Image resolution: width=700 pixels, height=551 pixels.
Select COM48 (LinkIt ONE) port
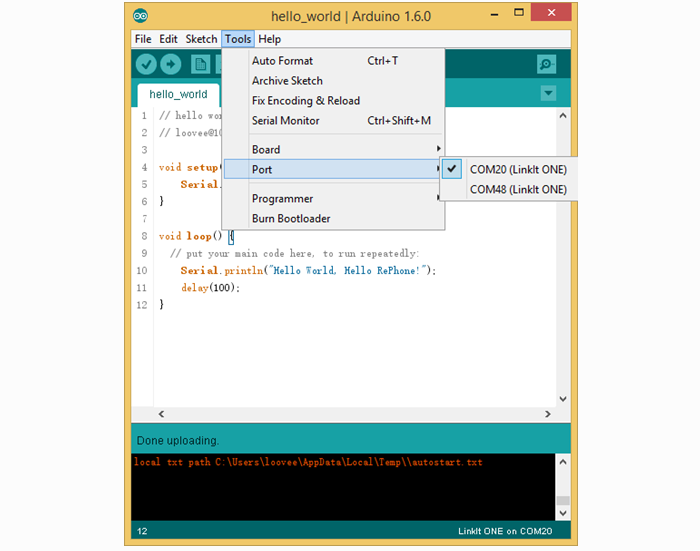coord(509,189)
